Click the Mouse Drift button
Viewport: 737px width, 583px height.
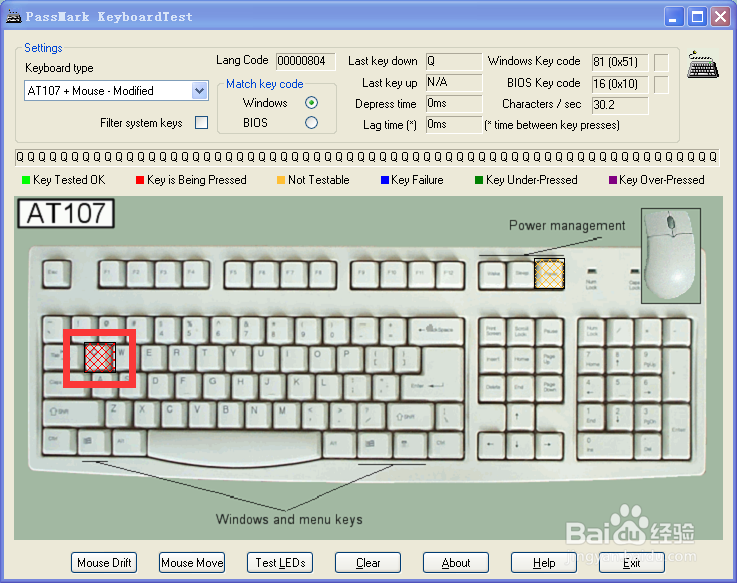pos(104,563)
